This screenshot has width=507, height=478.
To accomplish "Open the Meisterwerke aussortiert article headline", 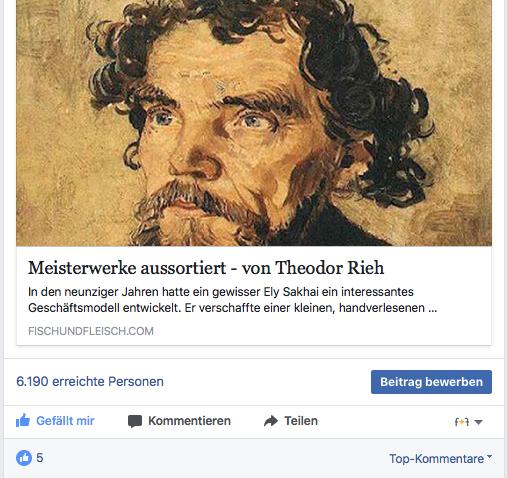I will coord(206,268).
